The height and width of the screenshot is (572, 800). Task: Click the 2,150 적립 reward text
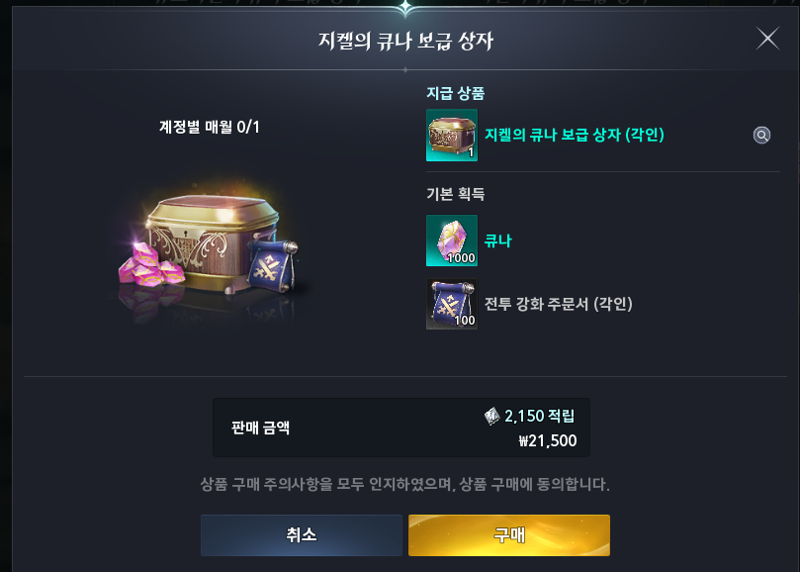[539, 416]
